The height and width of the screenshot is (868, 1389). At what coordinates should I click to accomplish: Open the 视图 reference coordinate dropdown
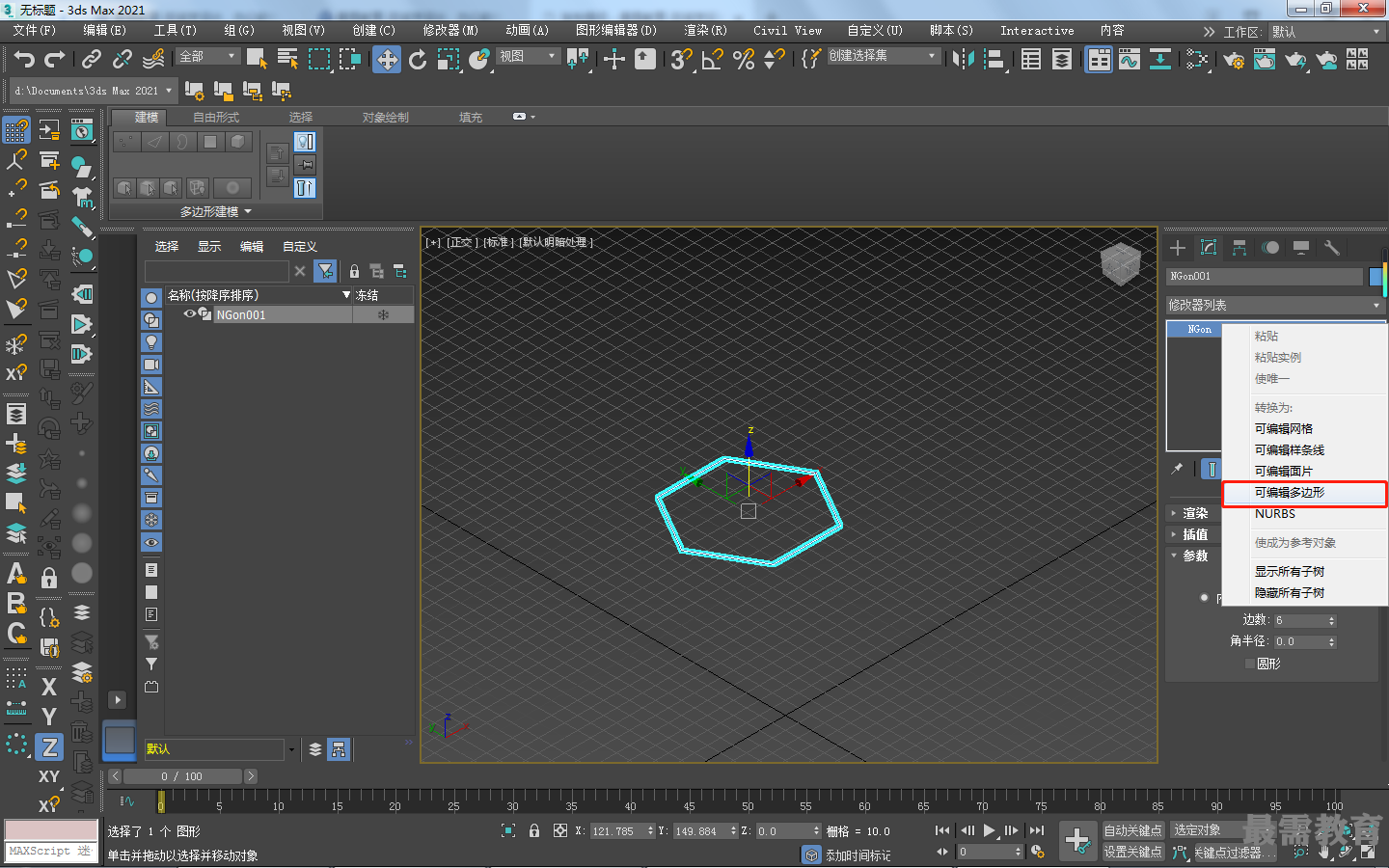pyautogui.click(x=528, y=57)
